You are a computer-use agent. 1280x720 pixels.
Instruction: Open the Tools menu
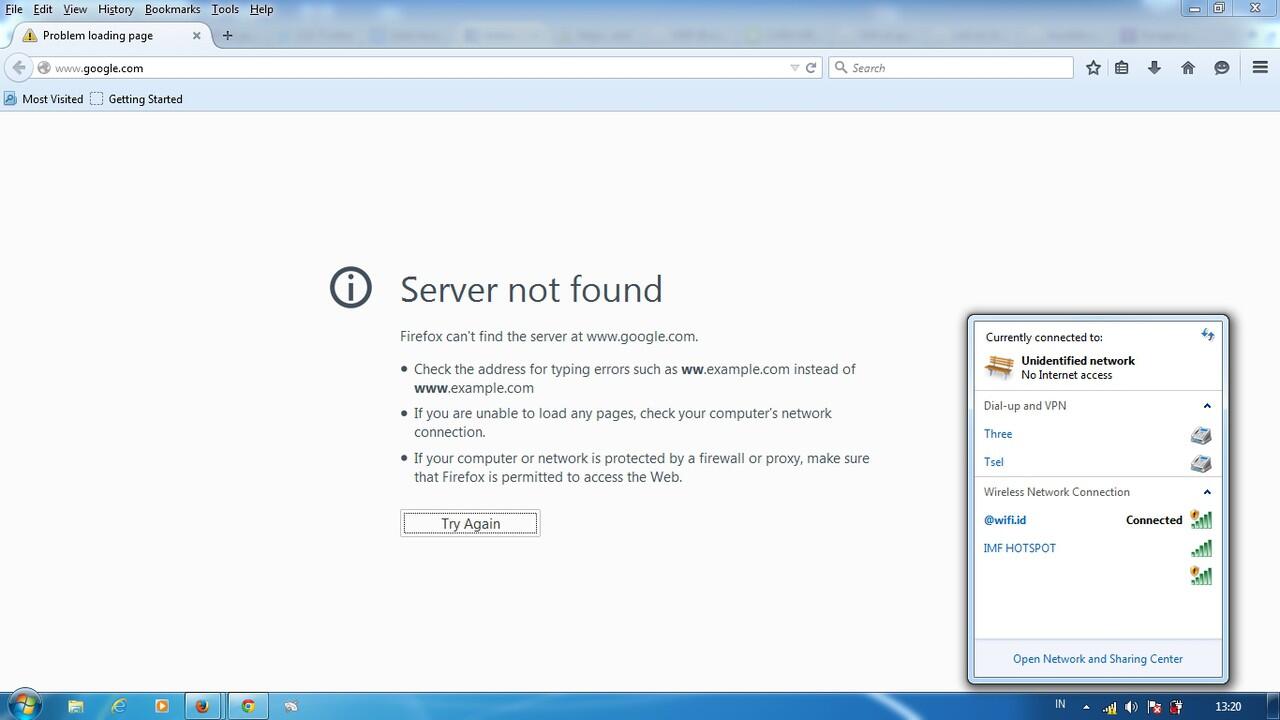pyautogui.click(x=225, y=9)
